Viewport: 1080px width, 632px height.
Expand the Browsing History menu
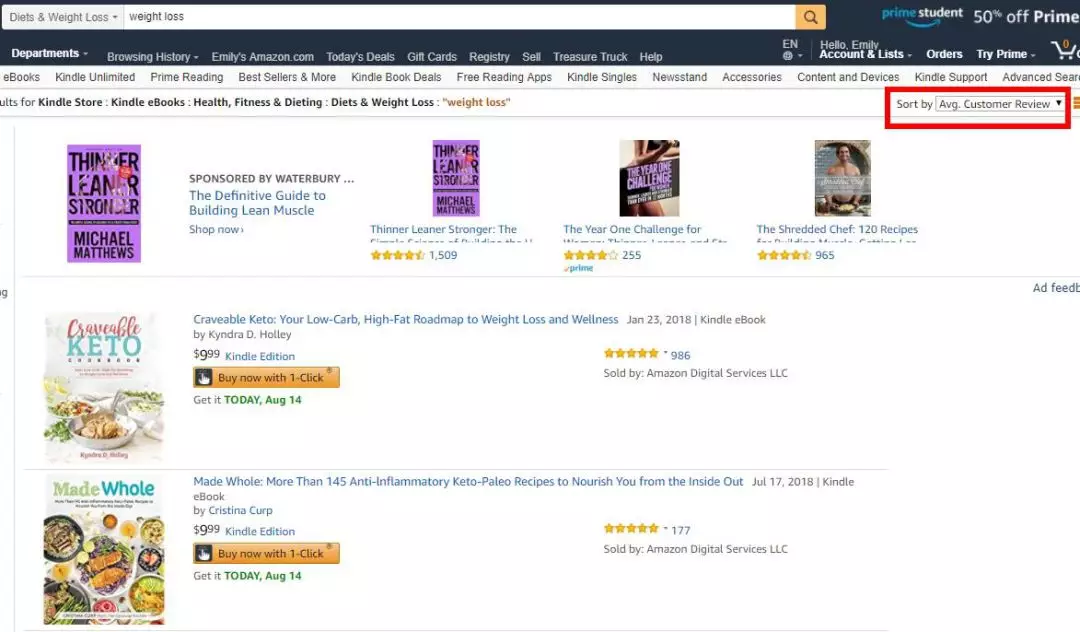pos(152,57)
